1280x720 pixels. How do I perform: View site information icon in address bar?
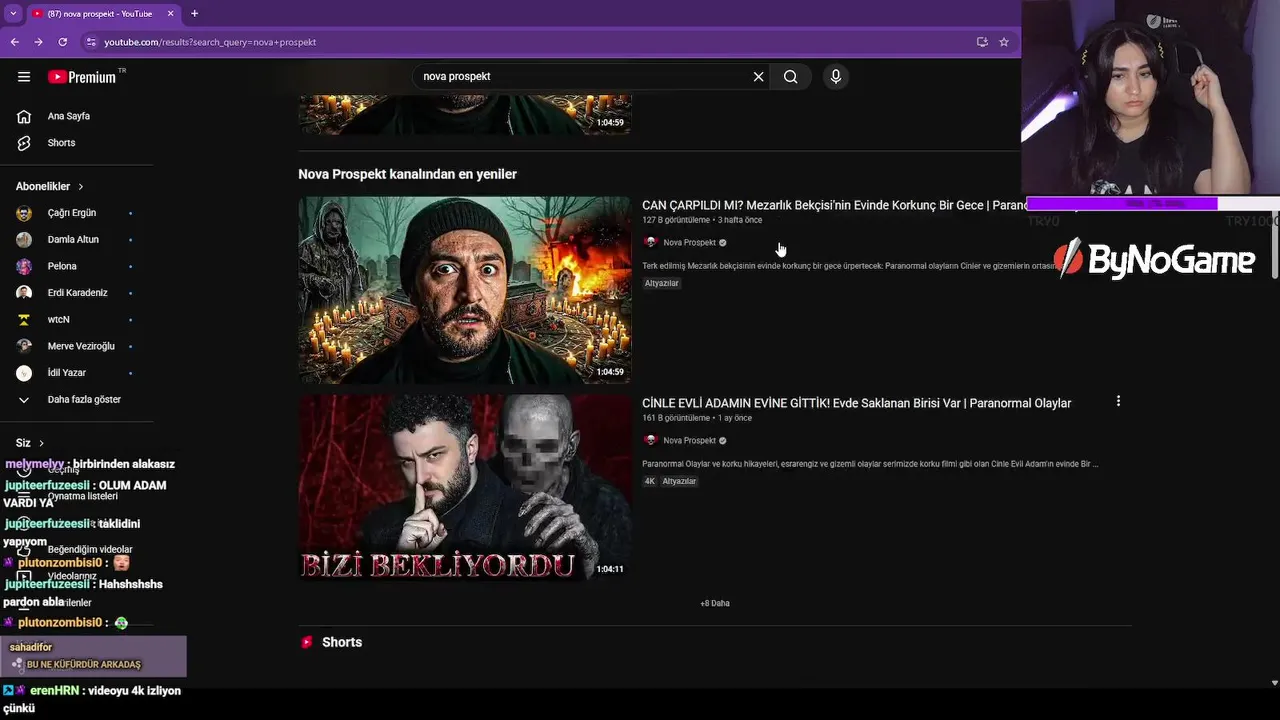pyautogui.click(x=91, y=42)
